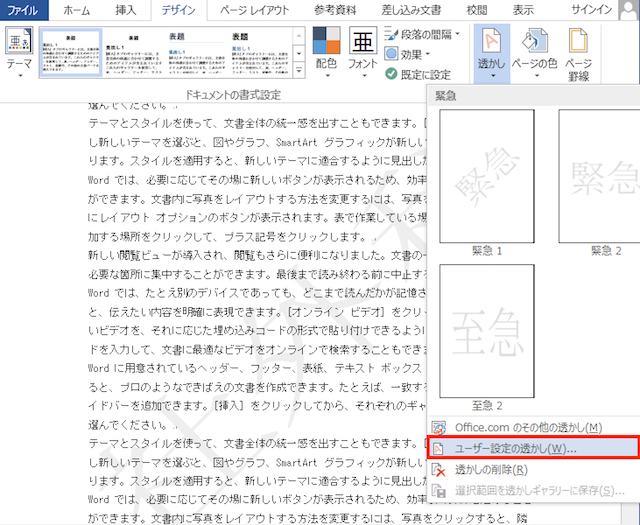Expand the ページの色 dropdown arrow
This screenshot has height=525, width=640.
pyautogui.click(x=537, y=76)
